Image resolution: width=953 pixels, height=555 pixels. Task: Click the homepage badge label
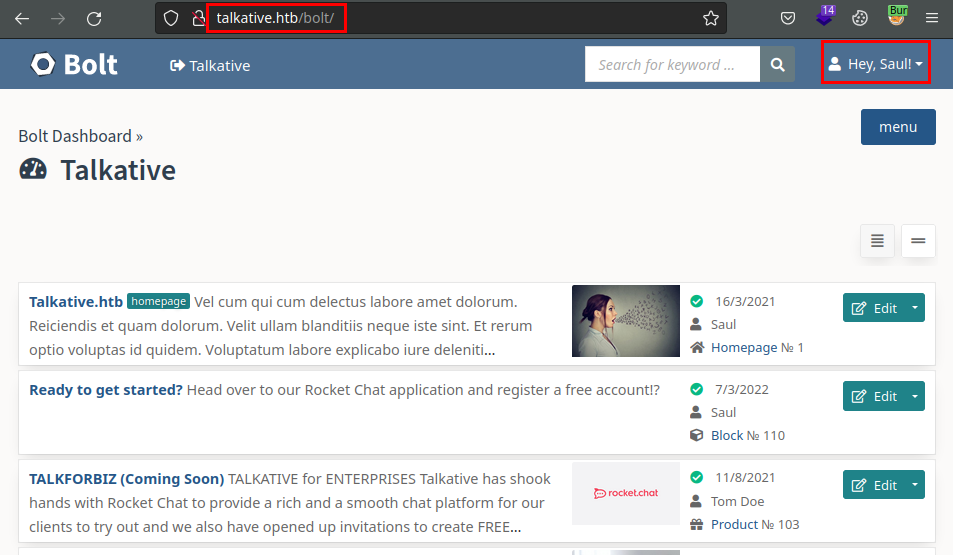point(159,302)
